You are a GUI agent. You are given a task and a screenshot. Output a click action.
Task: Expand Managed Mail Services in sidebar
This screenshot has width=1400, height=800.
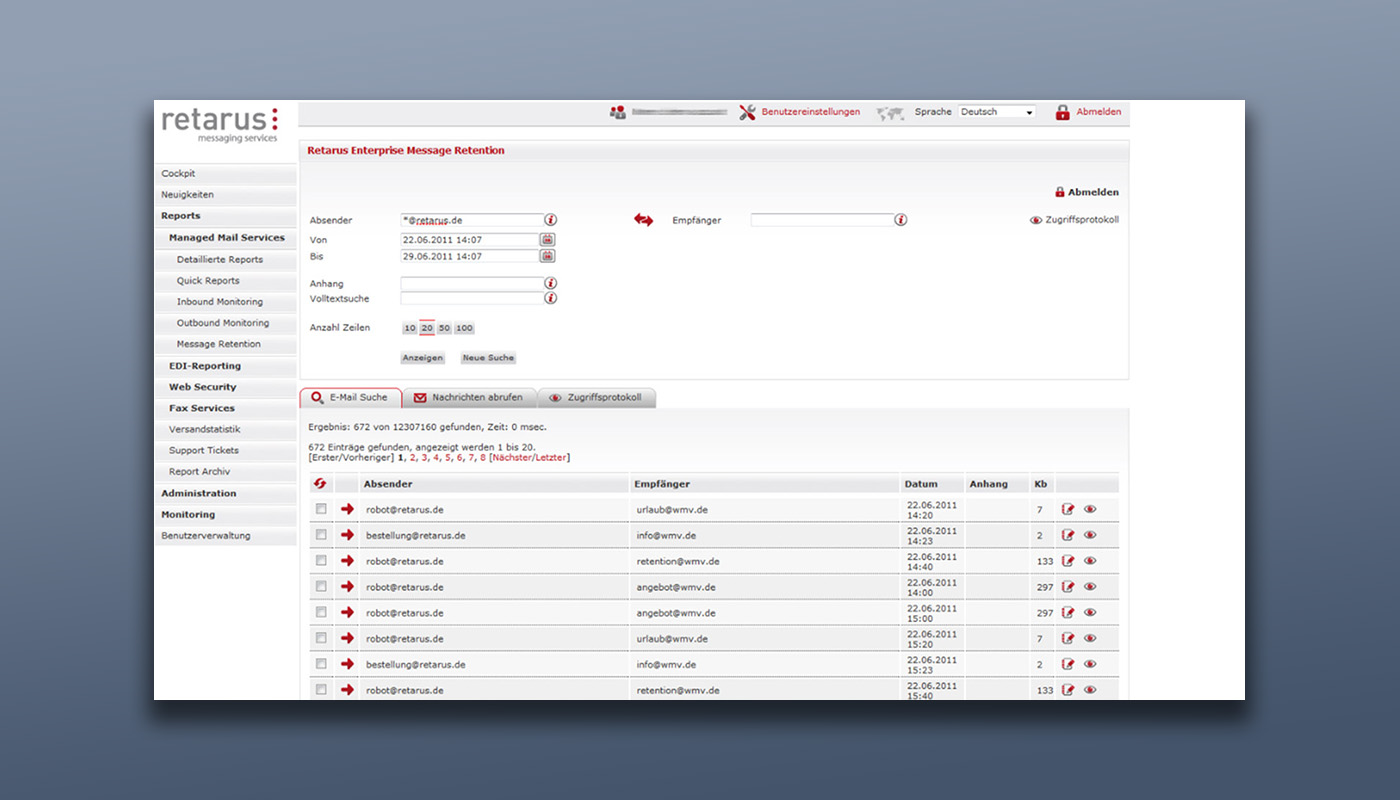pyautogui.click(x=226, y=238)
